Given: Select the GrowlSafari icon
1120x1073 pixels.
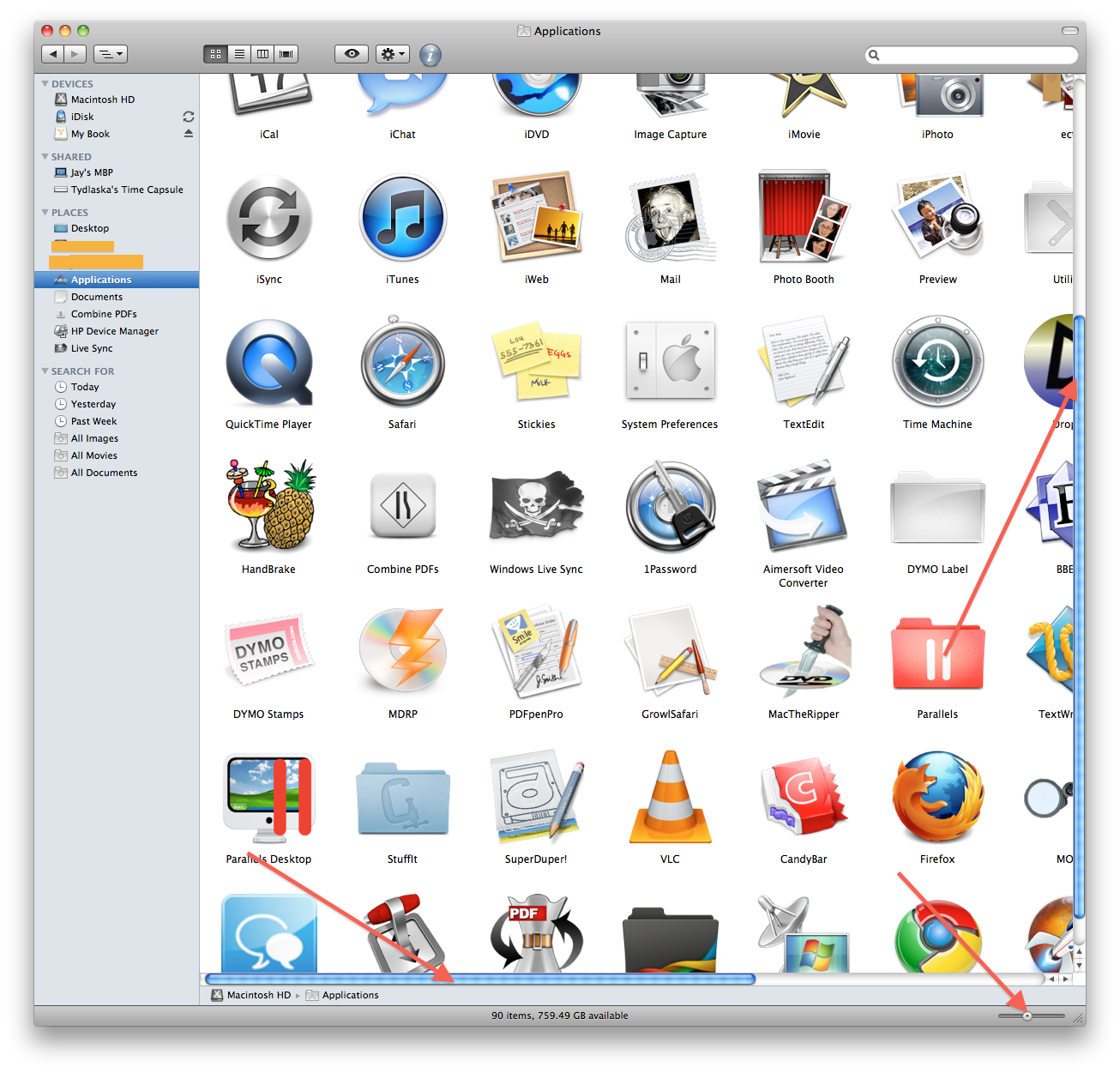Looking at the screenshot, I should coord(671,651).
